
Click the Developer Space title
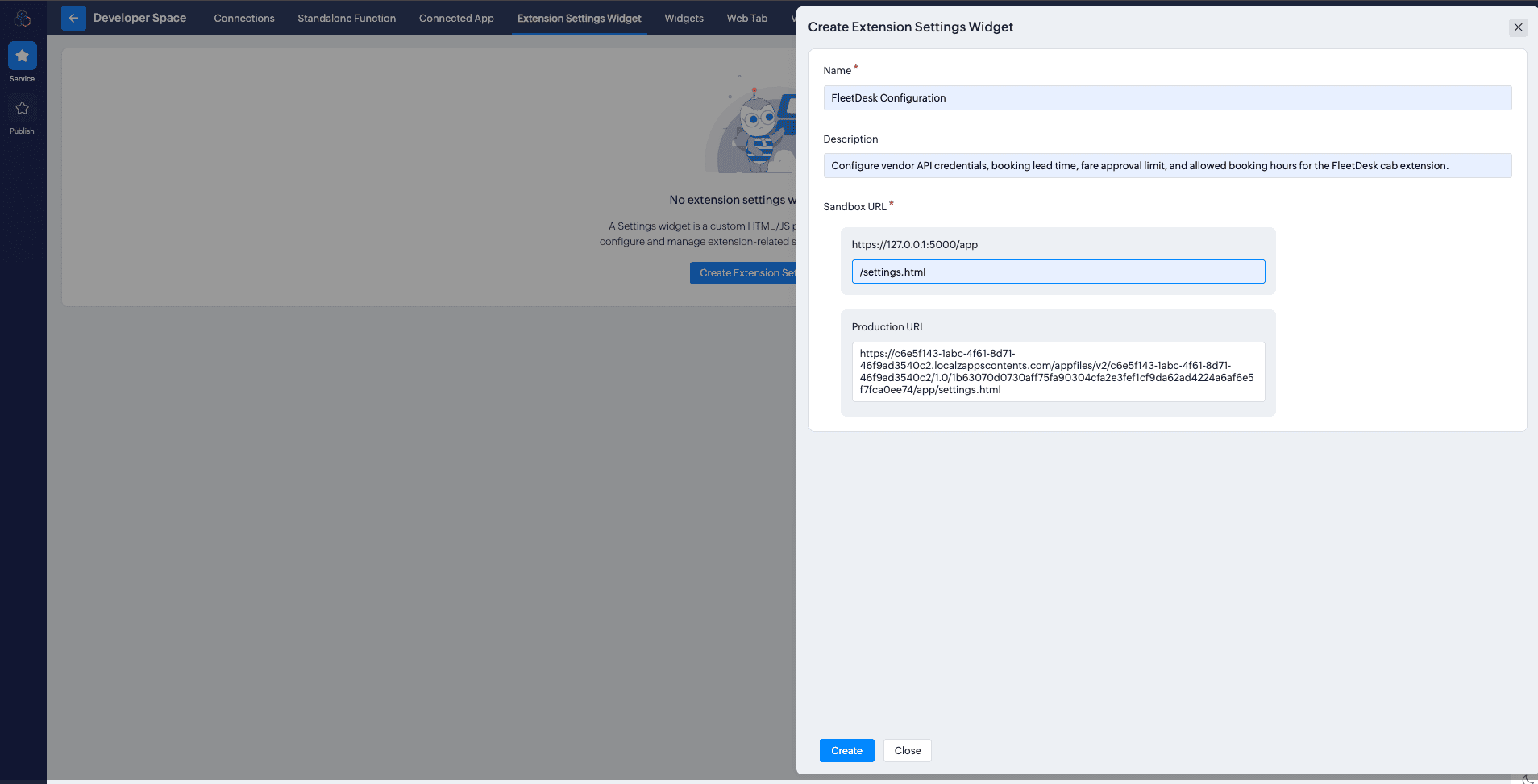139,18
